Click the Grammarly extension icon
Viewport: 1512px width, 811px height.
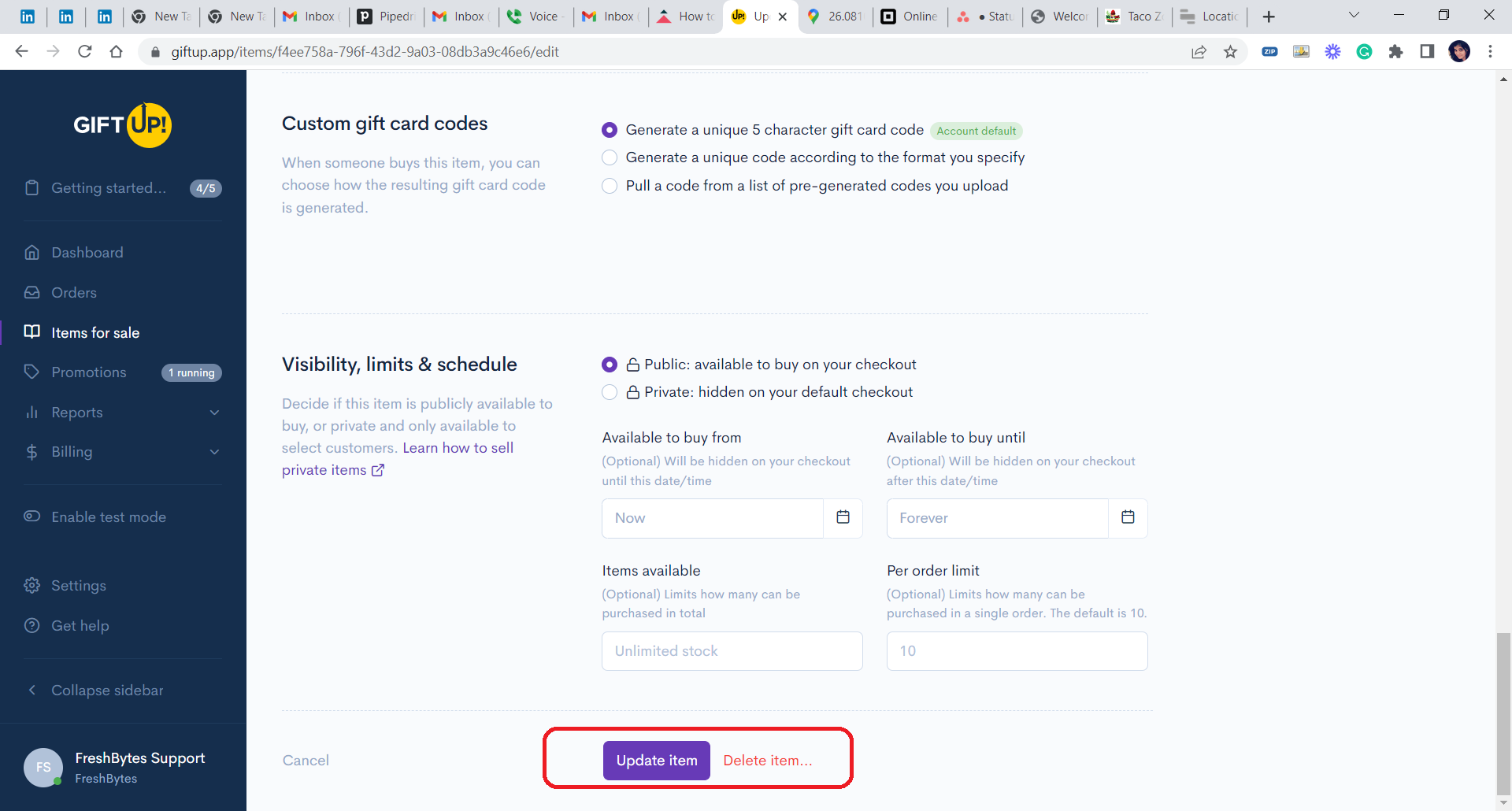pos(1364,52)
